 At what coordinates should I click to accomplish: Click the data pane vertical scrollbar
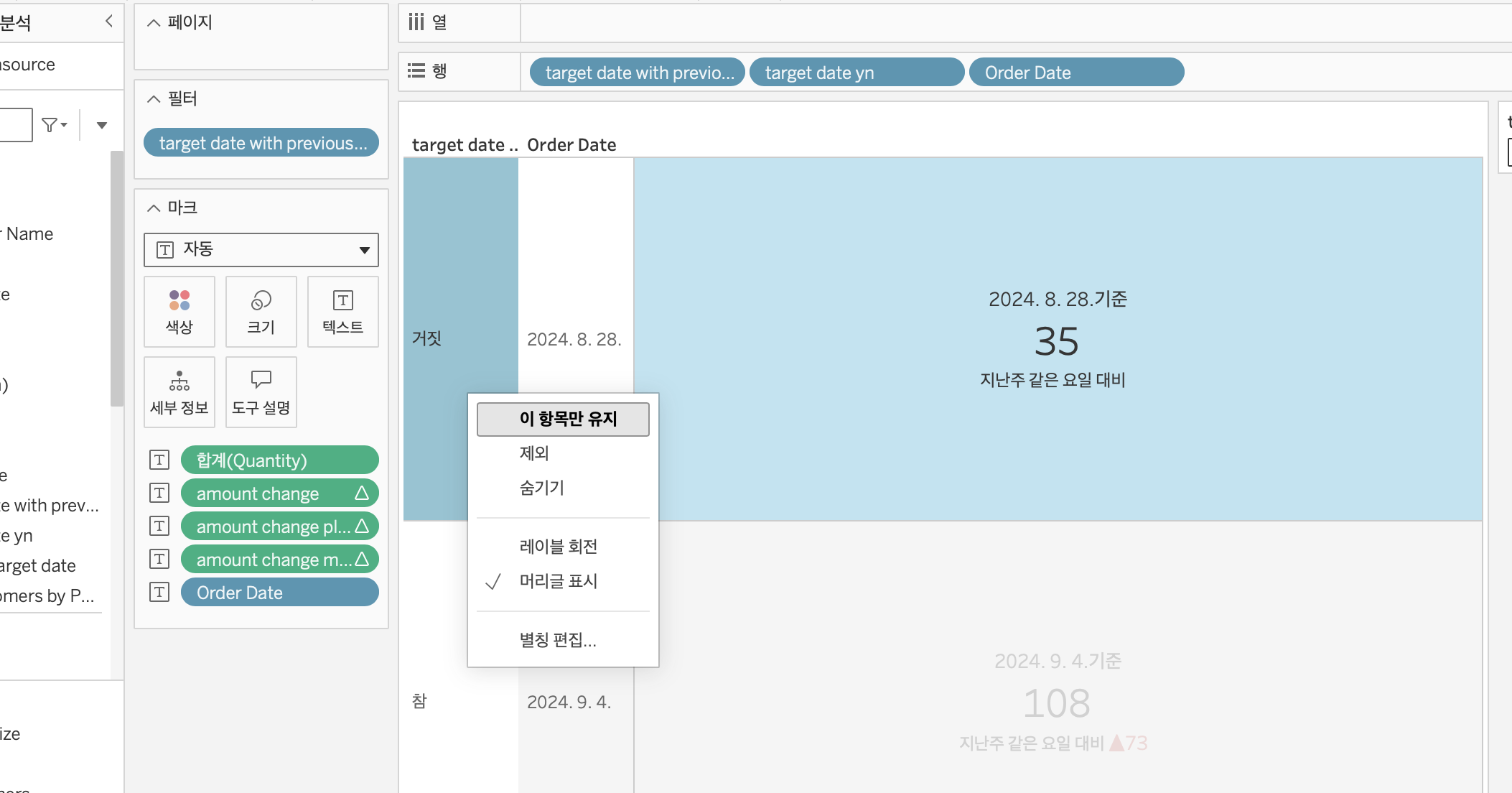[116, 279]
